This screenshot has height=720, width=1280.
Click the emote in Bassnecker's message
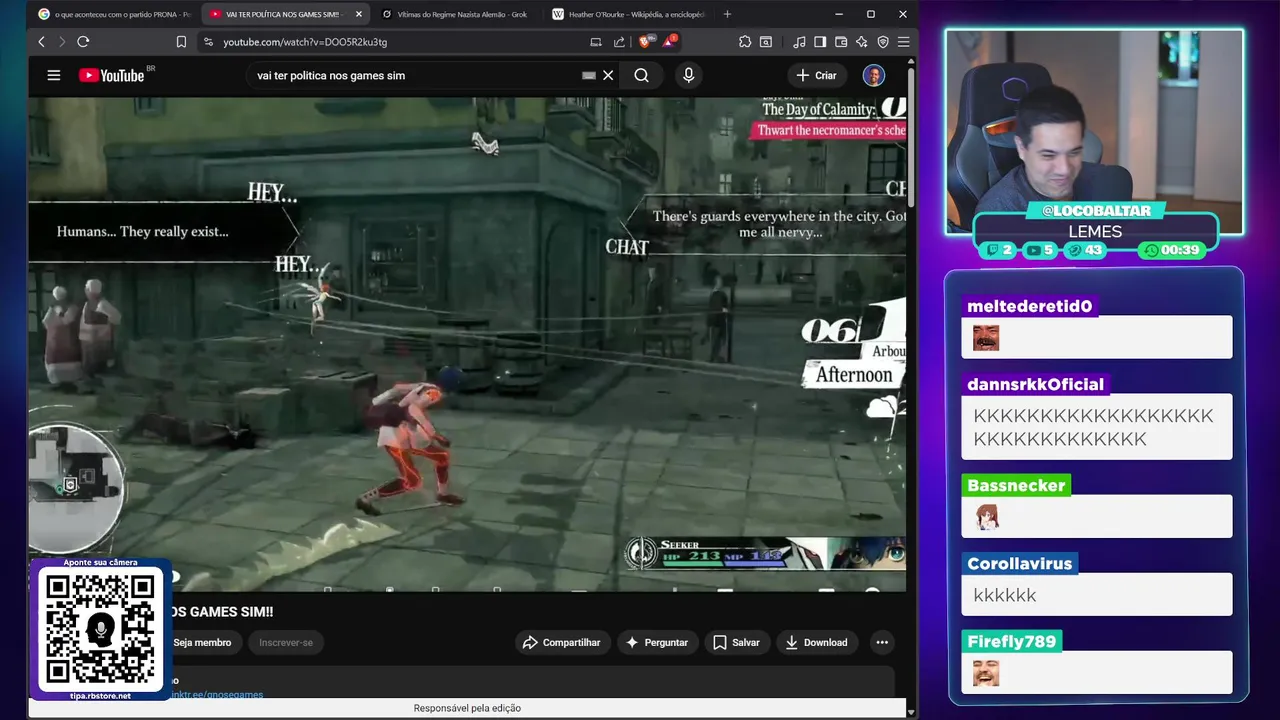986,517
